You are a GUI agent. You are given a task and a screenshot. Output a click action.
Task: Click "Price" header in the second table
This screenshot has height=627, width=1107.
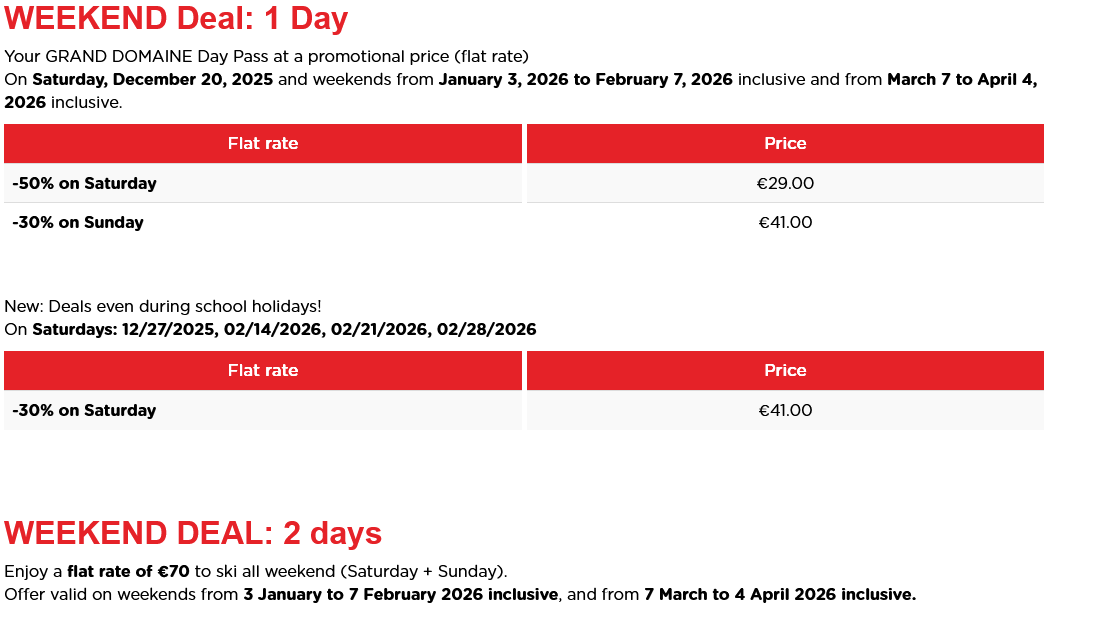(x=785, y=371)
